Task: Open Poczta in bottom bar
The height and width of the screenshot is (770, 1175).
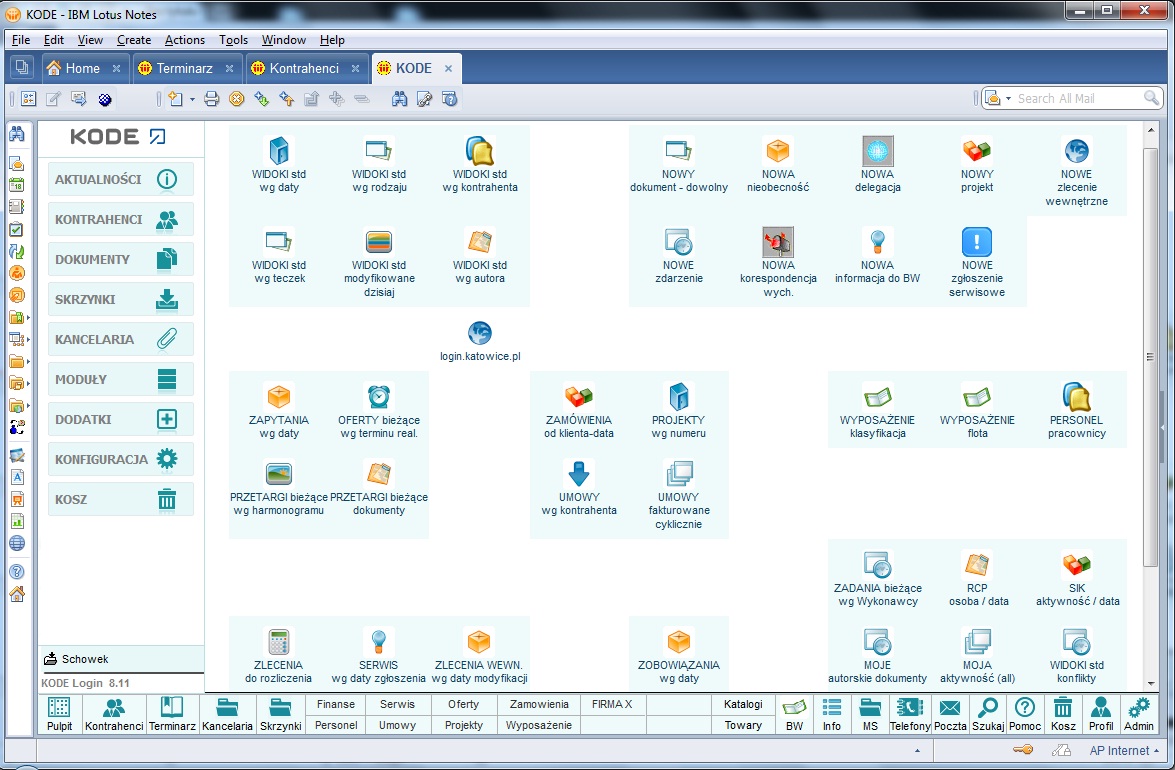Action: pos(949,714)
